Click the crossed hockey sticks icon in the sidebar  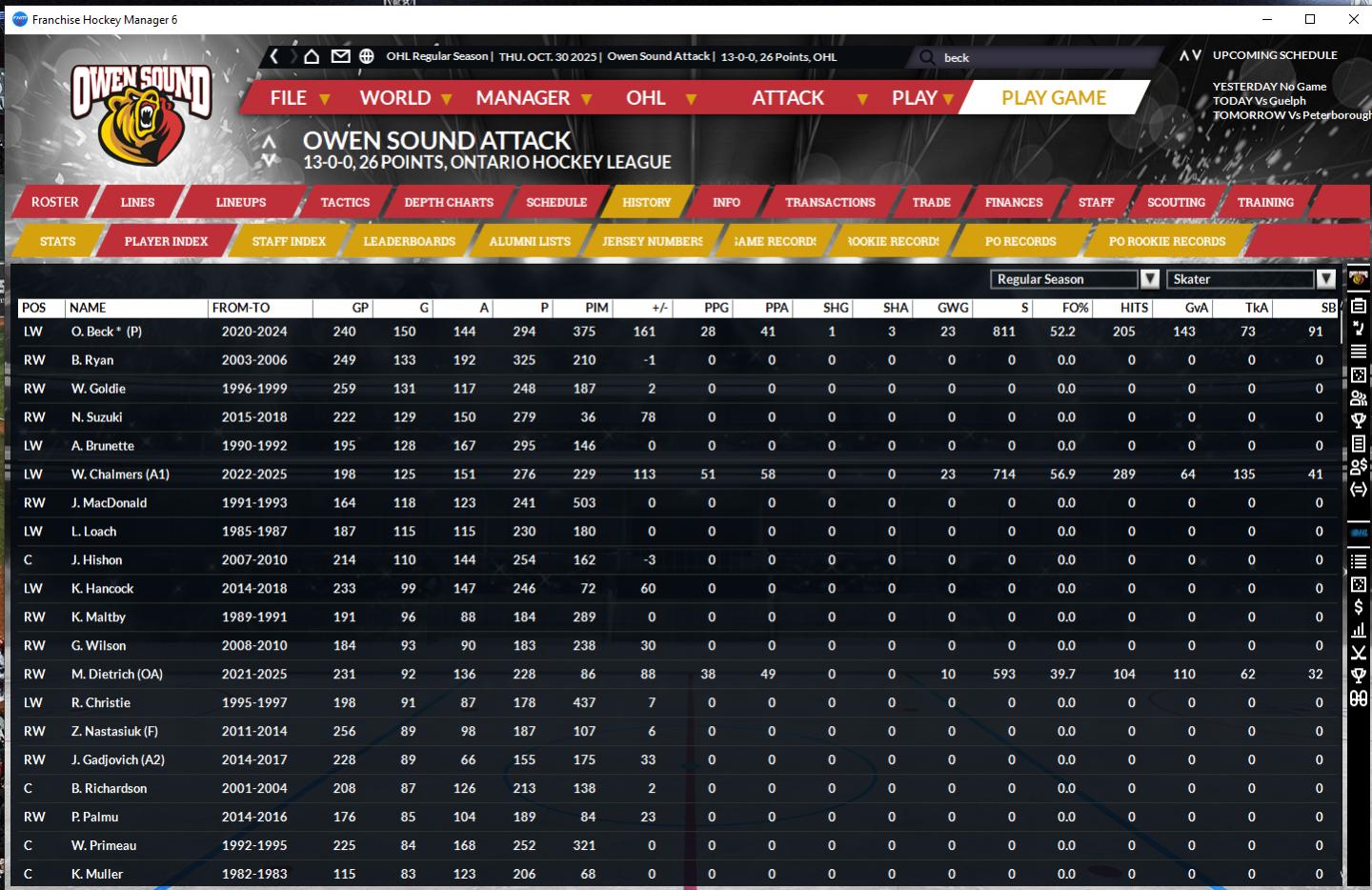point(1359,653)
